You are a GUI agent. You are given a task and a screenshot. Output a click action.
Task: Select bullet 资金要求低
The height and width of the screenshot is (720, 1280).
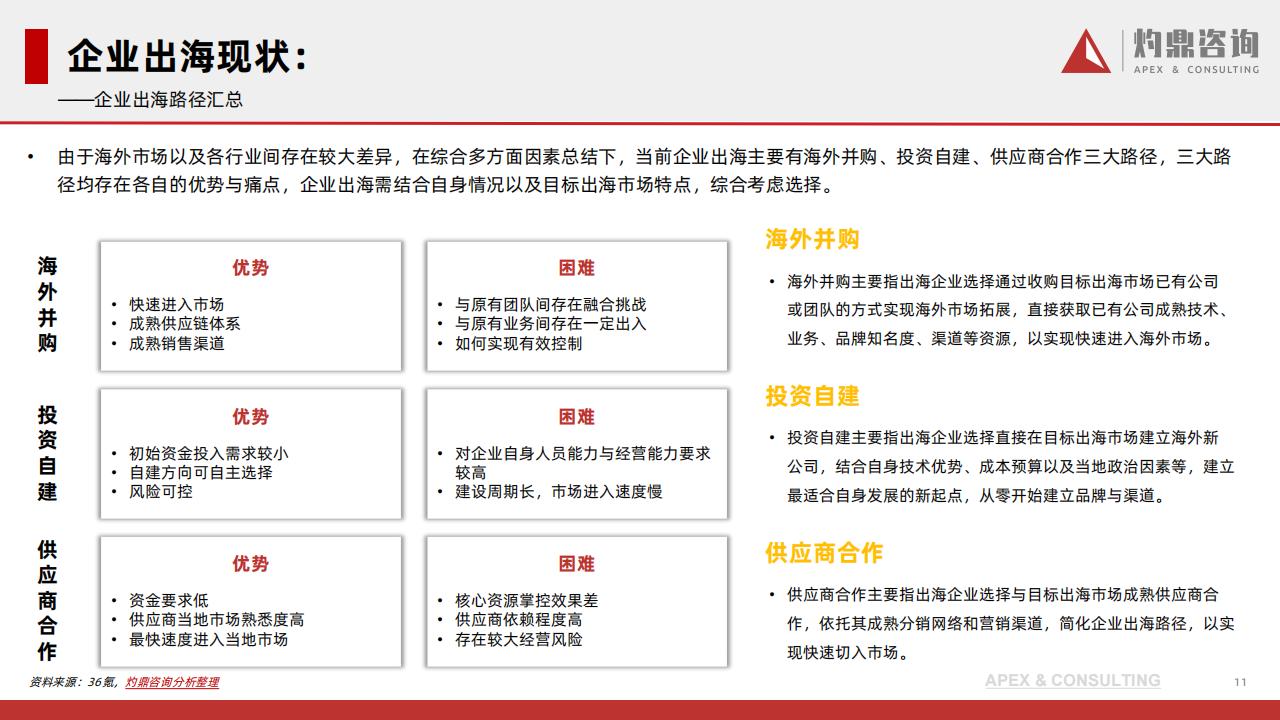[168, 601]
